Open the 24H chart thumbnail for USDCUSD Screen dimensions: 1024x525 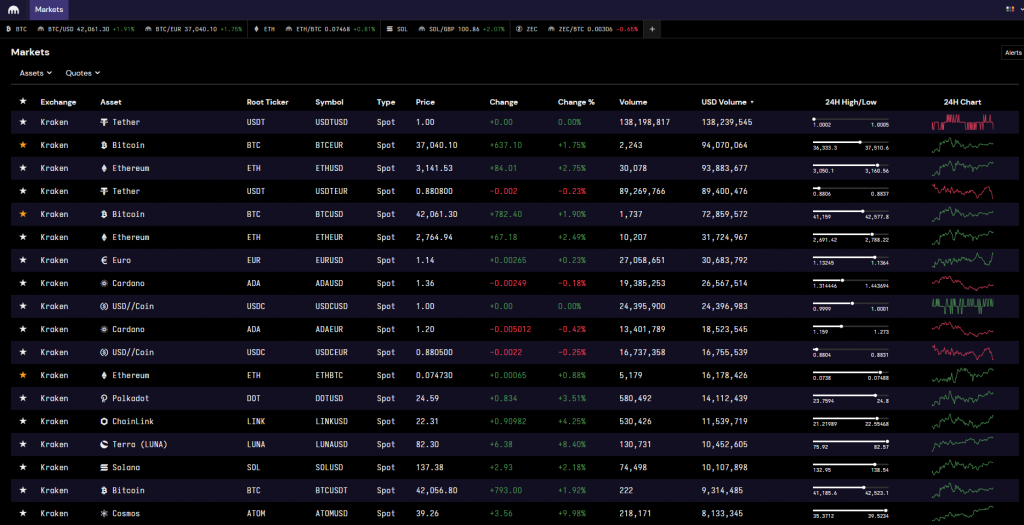tap(962, 304)
